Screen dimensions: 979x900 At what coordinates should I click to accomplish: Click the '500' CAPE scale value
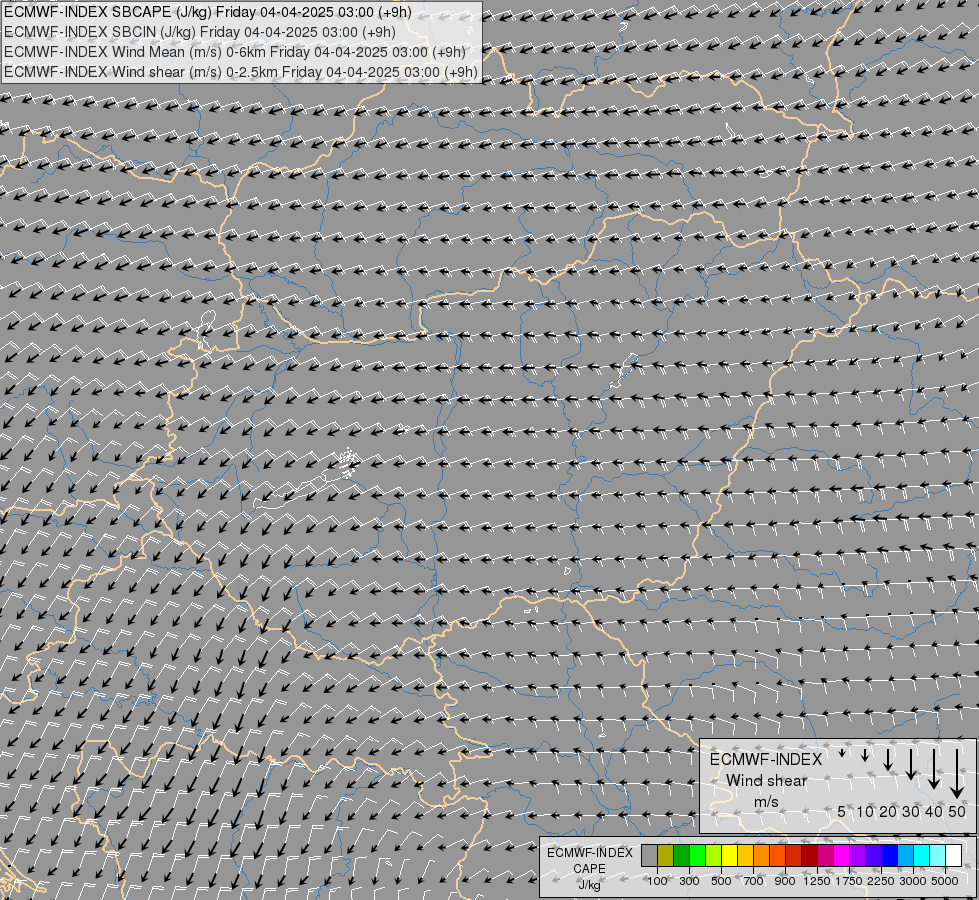coord(721,881)
